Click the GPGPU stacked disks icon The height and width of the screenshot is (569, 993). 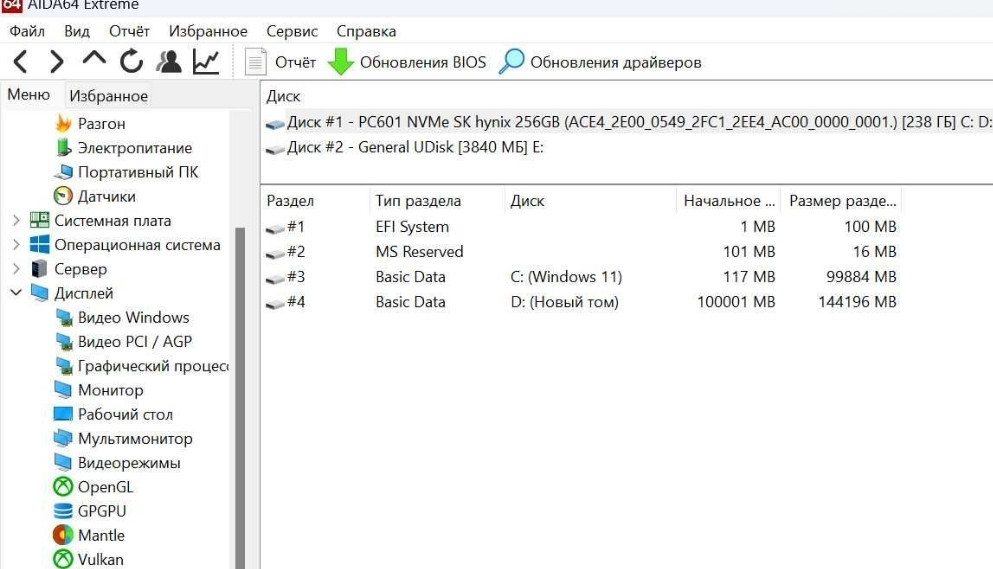tap(63, 511)
